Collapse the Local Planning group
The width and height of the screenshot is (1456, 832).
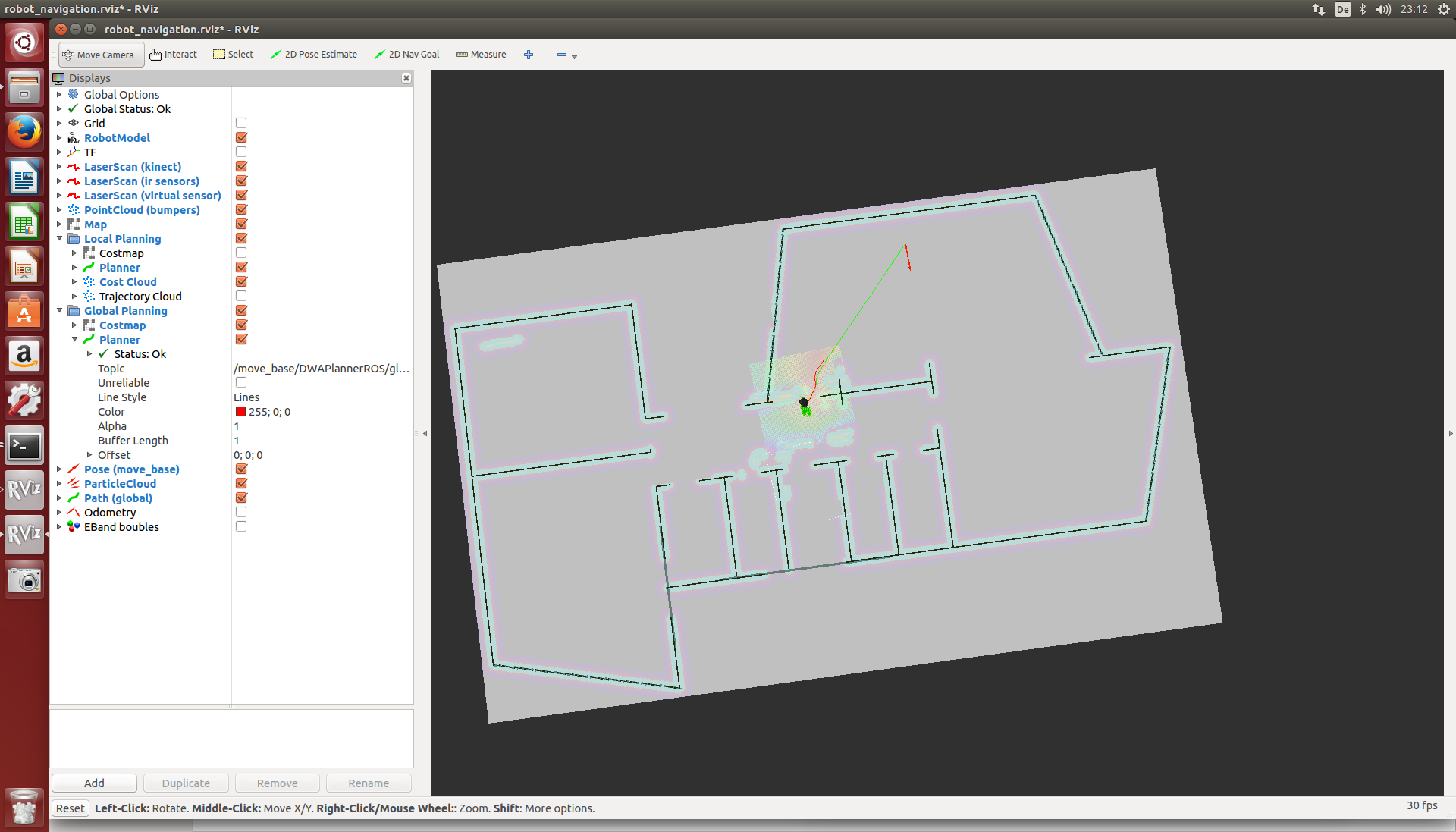pyautogui.click(x=59, y=238)
